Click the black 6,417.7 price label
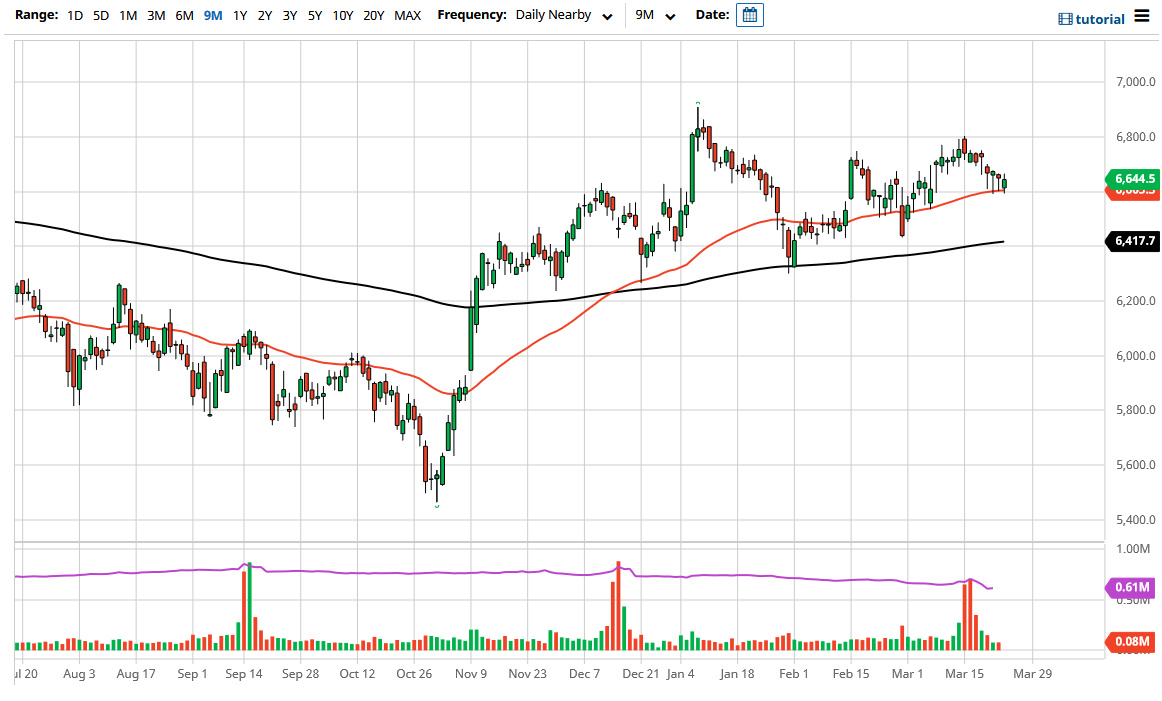Viewport: 1162px width, 701px height. coord(1133,241)
